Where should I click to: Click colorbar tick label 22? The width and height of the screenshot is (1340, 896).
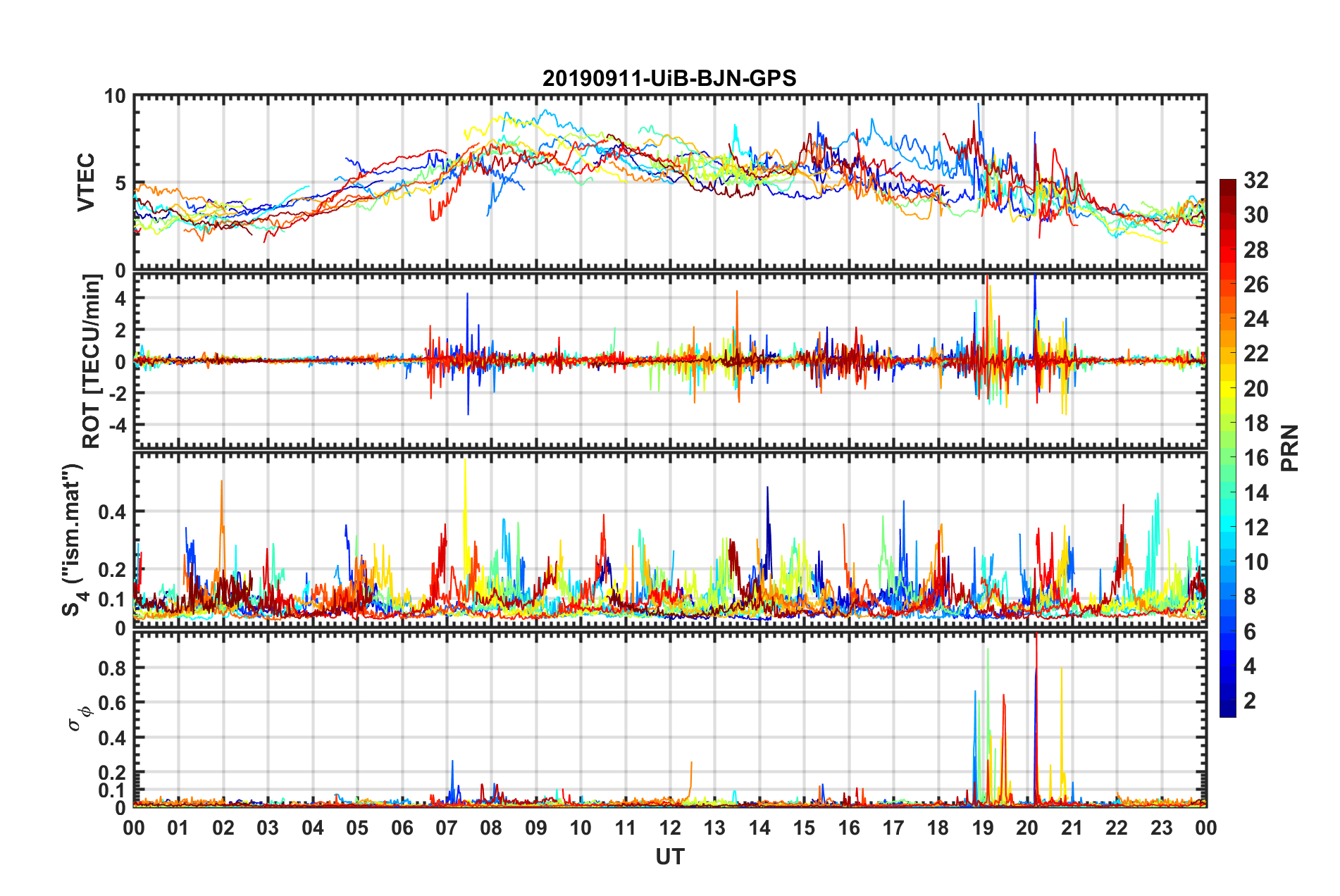(1256, 354)
